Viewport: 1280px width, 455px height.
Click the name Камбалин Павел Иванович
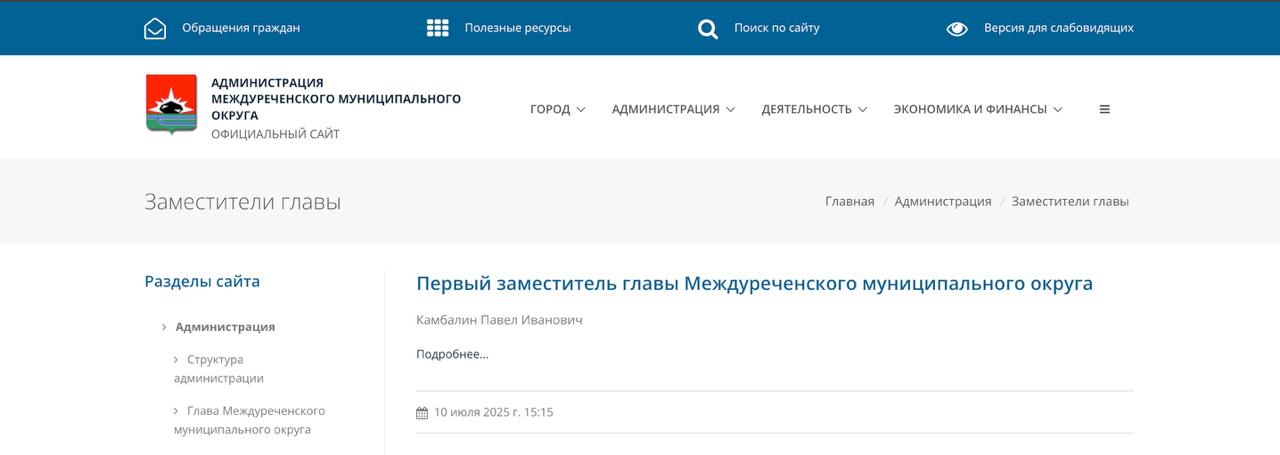click(x=499, y=320)
